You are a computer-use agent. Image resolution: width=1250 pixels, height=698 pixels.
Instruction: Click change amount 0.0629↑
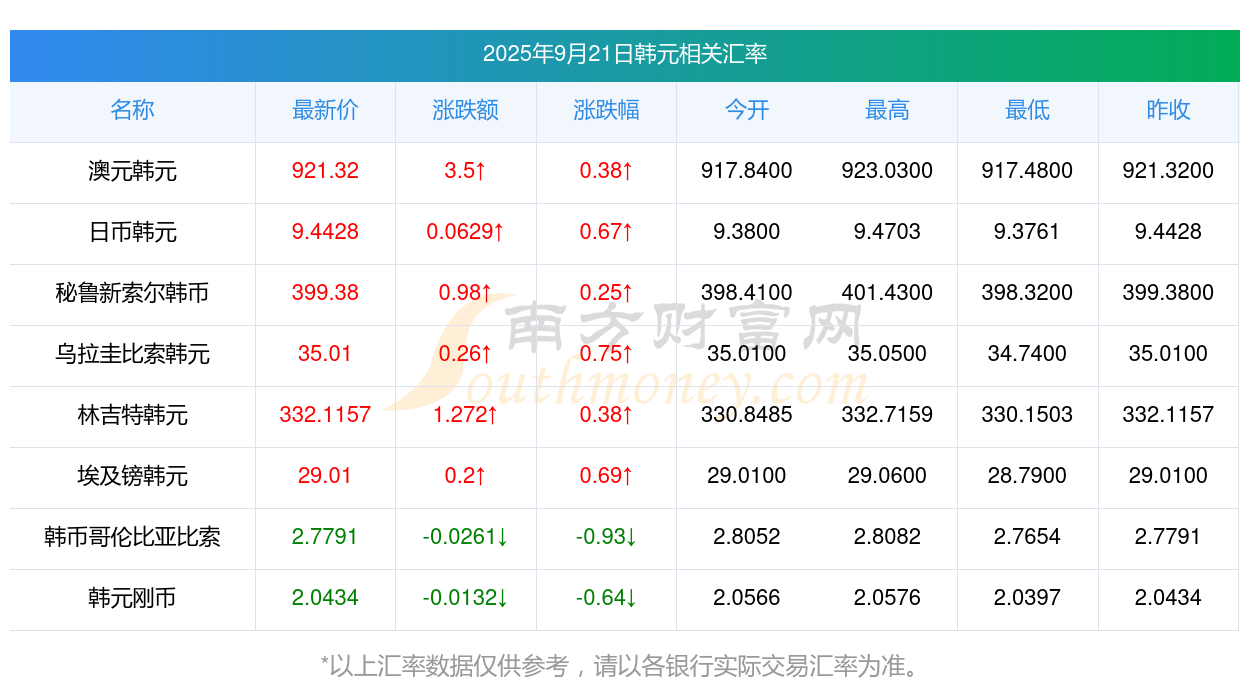coord(466,232)
